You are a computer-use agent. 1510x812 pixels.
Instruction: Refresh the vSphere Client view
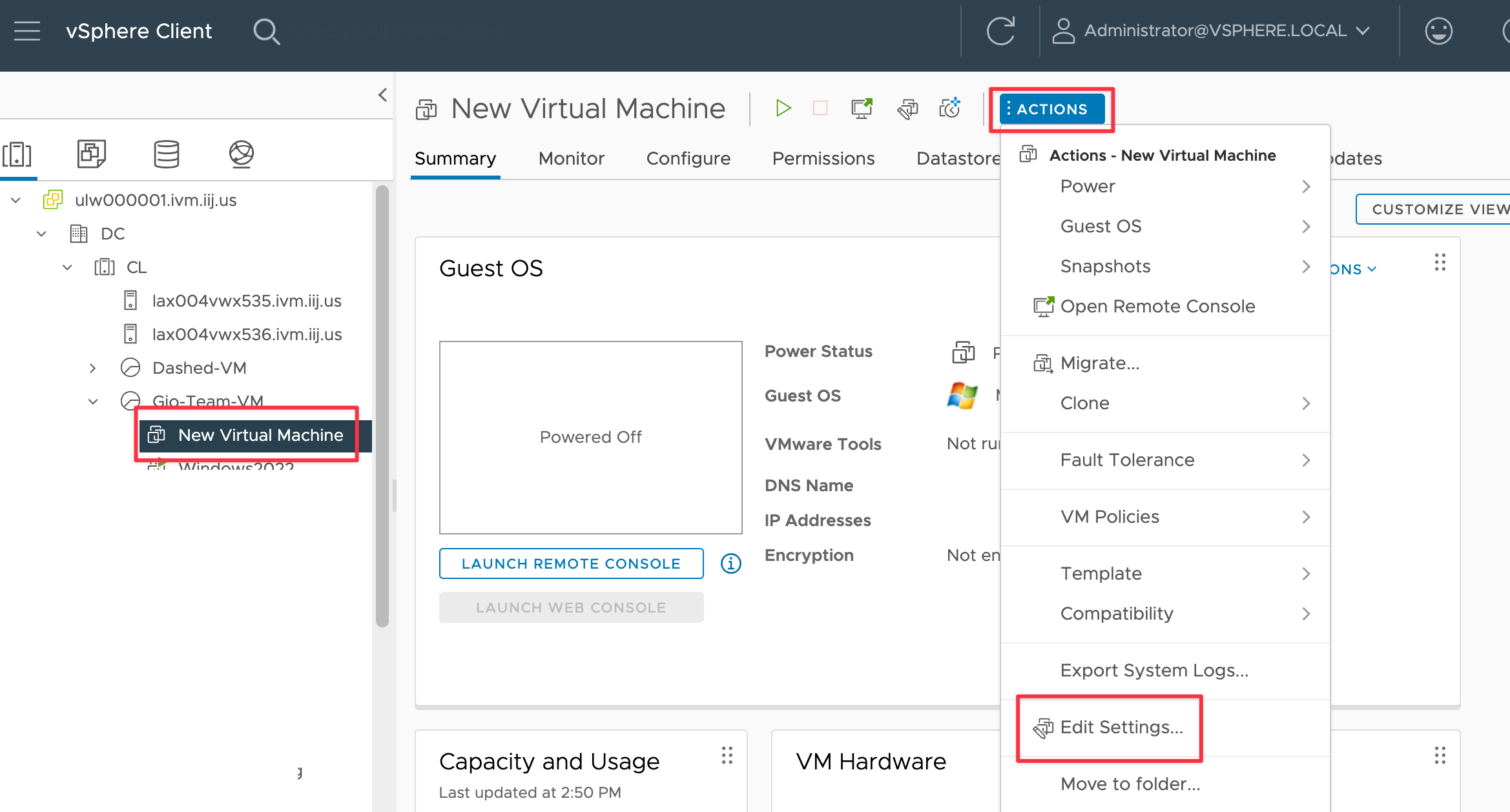pos(1000,31)
